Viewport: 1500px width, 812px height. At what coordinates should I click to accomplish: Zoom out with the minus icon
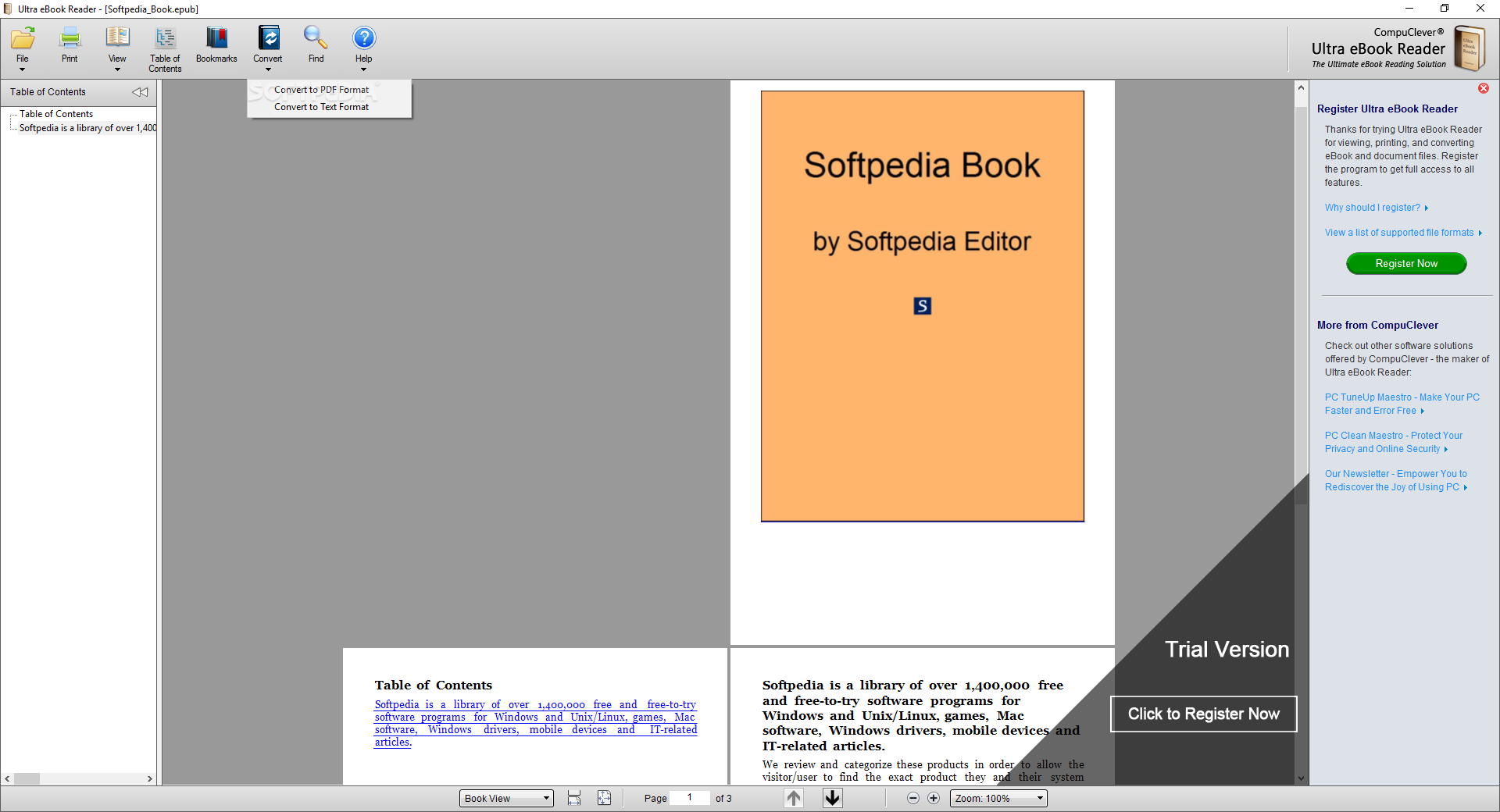pos(913,798)
